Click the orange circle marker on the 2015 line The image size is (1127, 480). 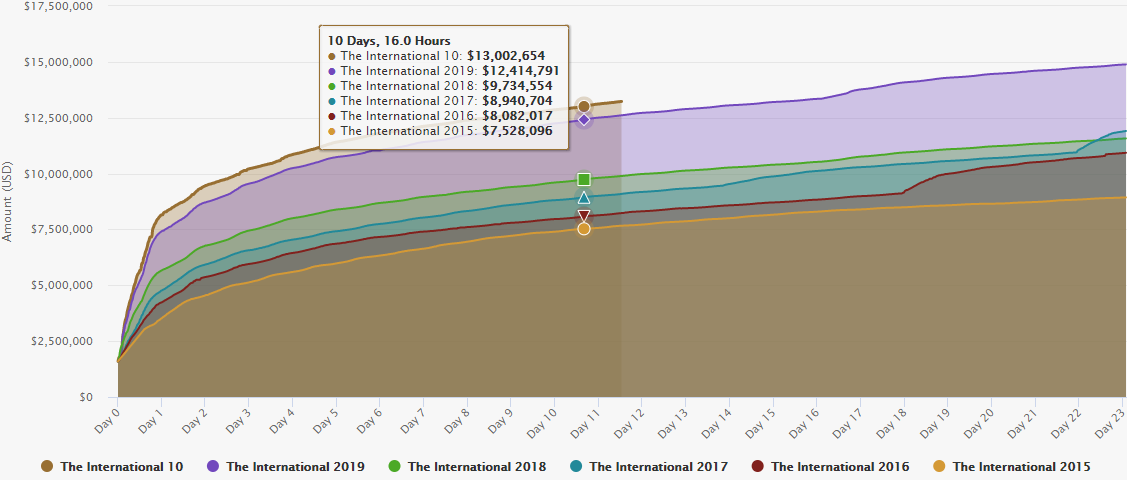[x=584, y=229]
